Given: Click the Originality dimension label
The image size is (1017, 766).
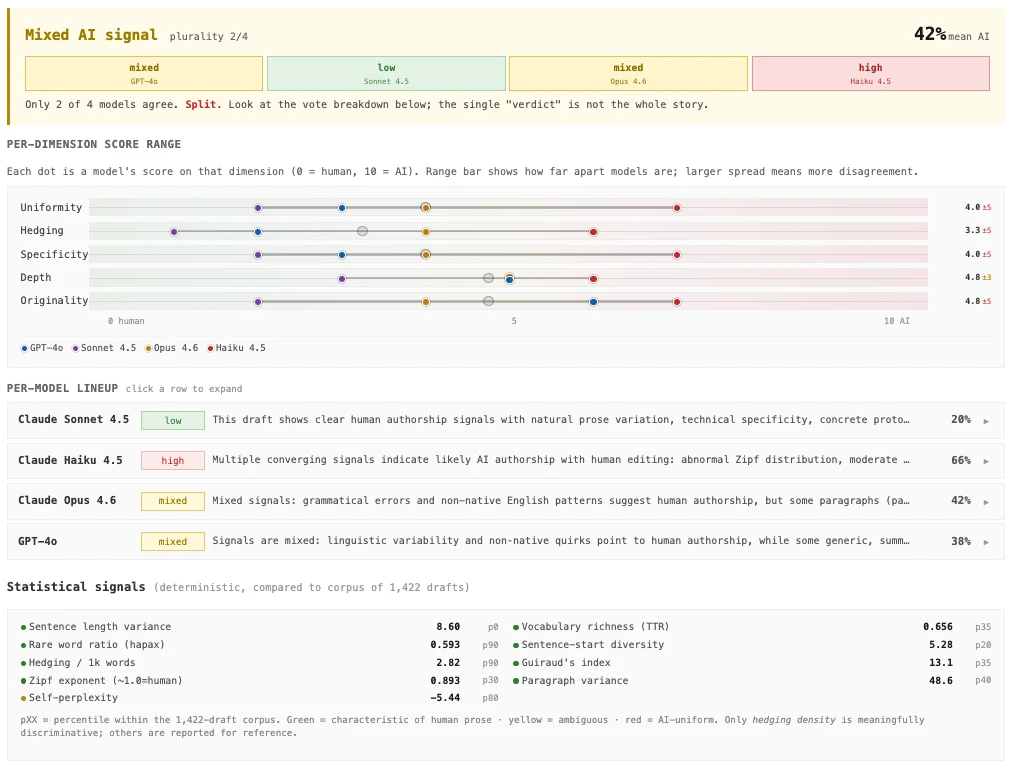Looking at the screenshot, I should (54, 300).
